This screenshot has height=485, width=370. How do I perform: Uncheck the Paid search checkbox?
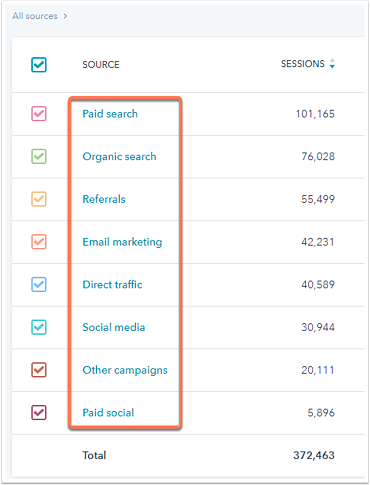39,114
